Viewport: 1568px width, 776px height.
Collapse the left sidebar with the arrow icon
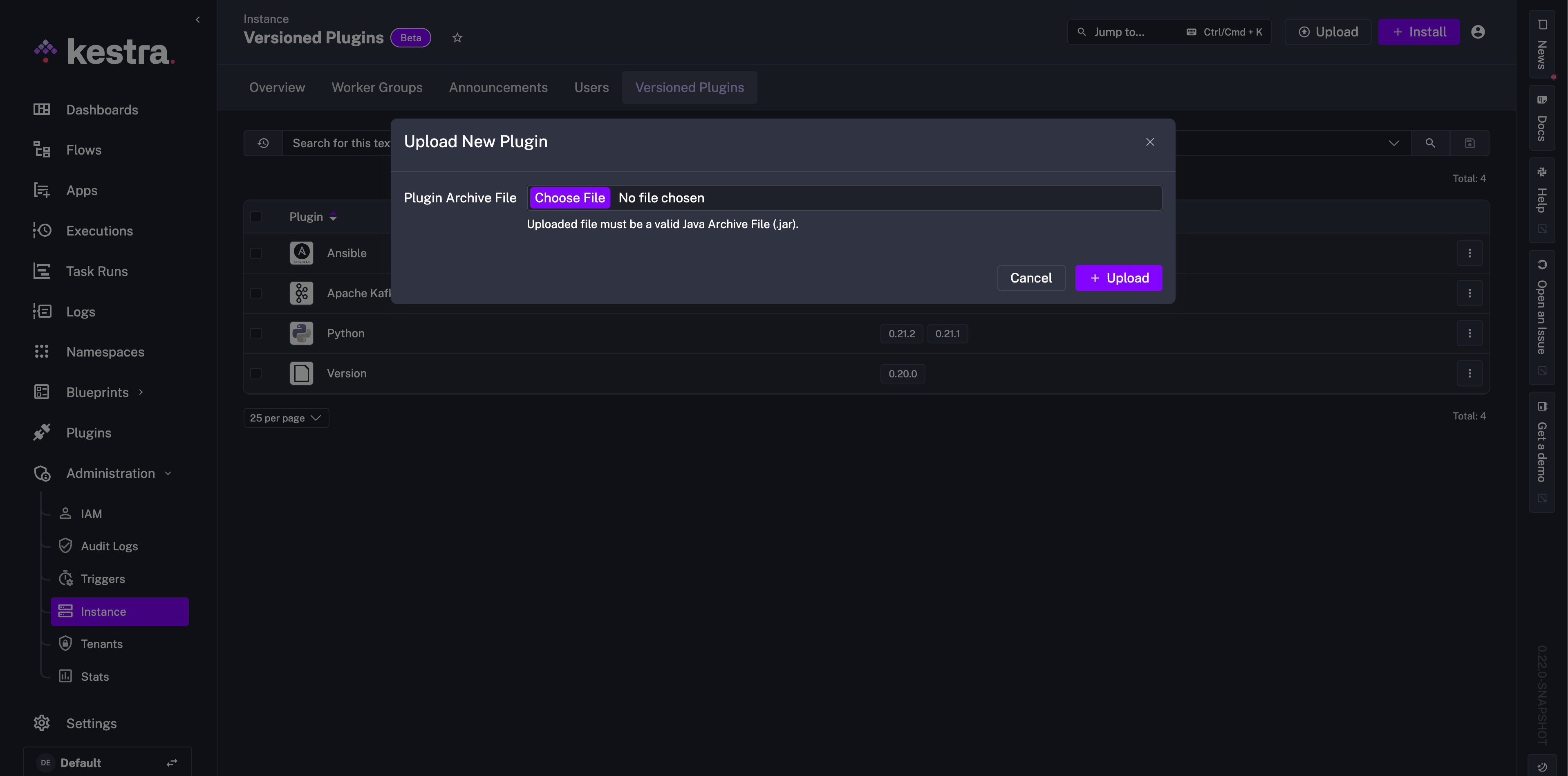tap(198, 19)
